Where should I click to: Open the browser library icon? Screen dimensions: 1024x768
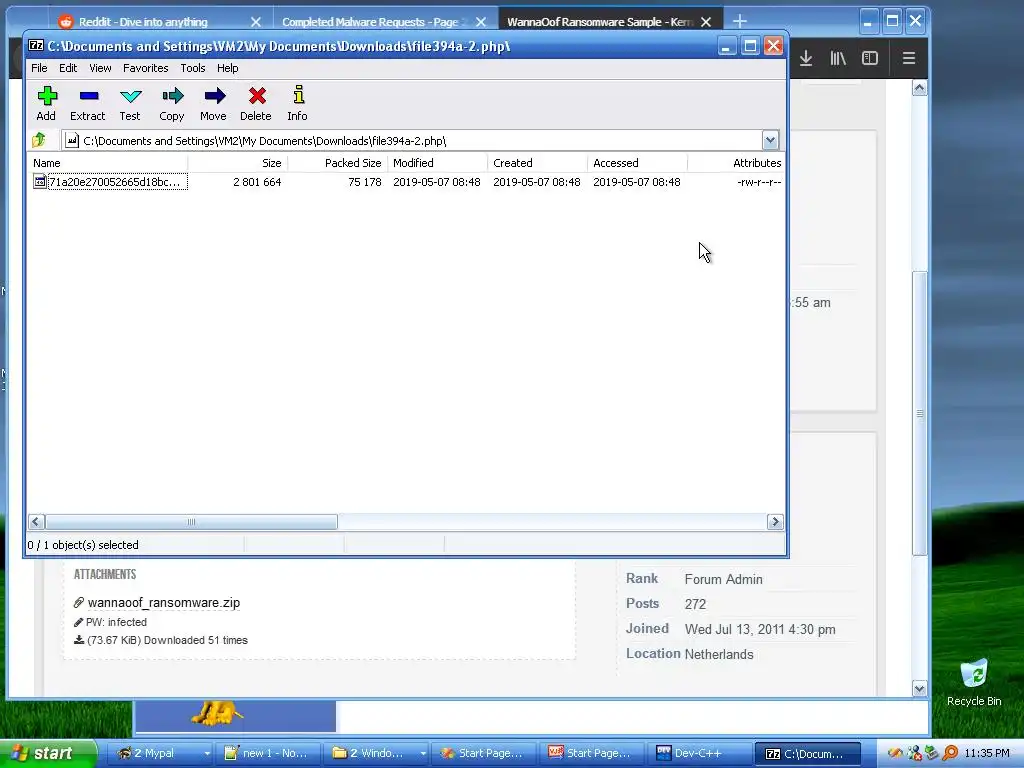pos(838,58)
